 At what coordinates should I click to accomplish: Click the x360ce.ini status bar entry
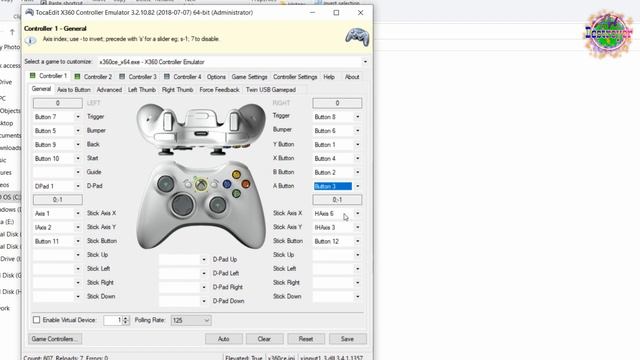coord(281,357)
